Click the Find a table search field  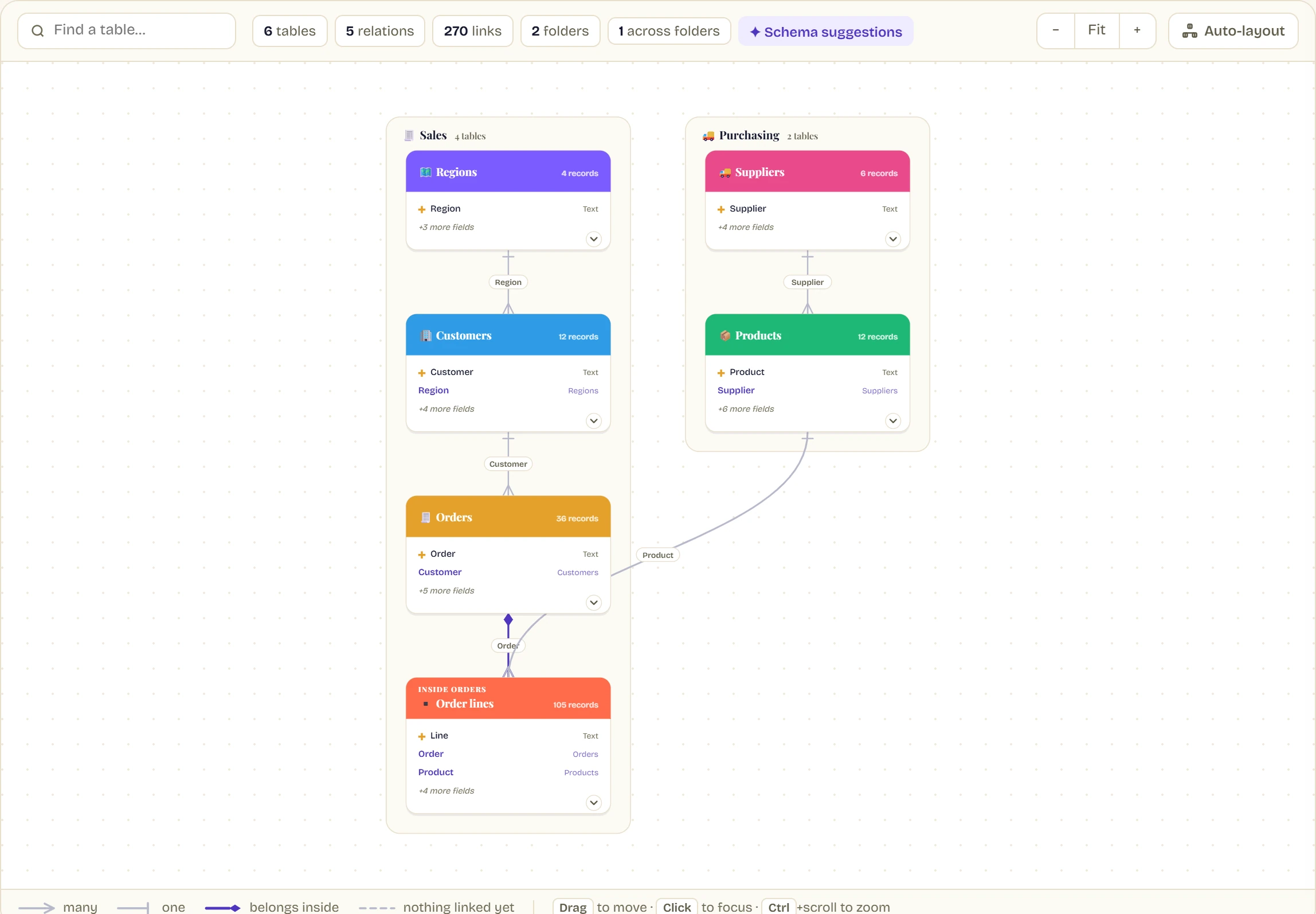[127, 31]
